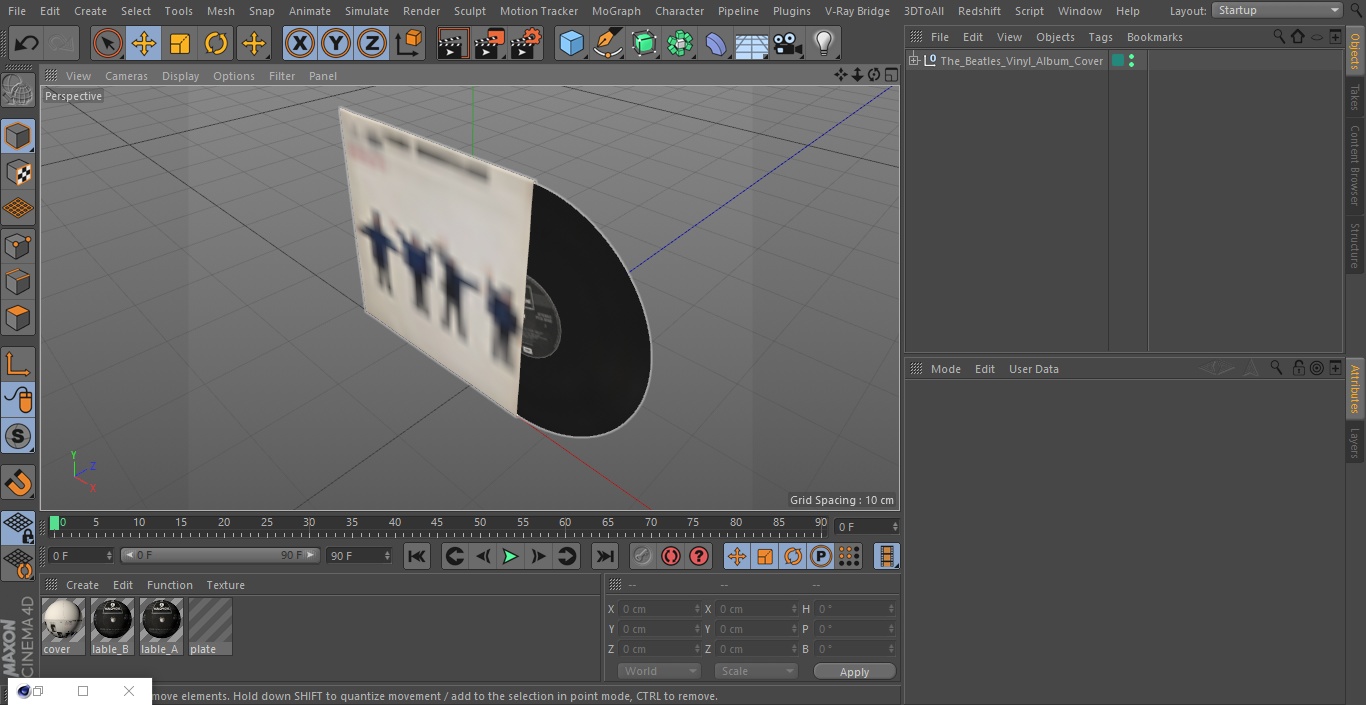Viewport: 1366px width, 705px height.
Task: Open the Mesh menu
Action: [220, 11]
